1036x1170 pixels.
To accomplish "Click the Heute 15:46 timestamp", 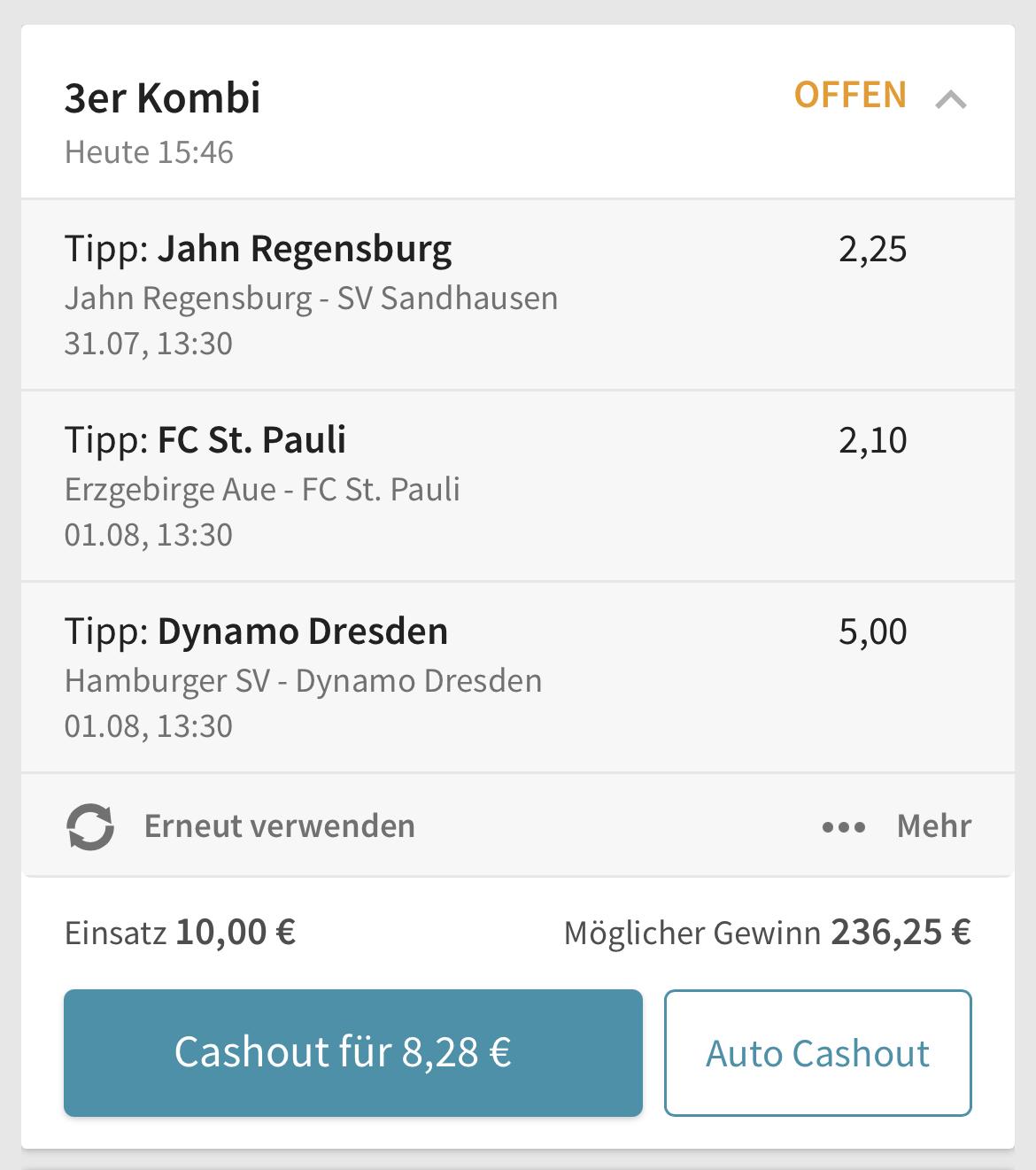I will pyautogui.click(x=149, y=152).
